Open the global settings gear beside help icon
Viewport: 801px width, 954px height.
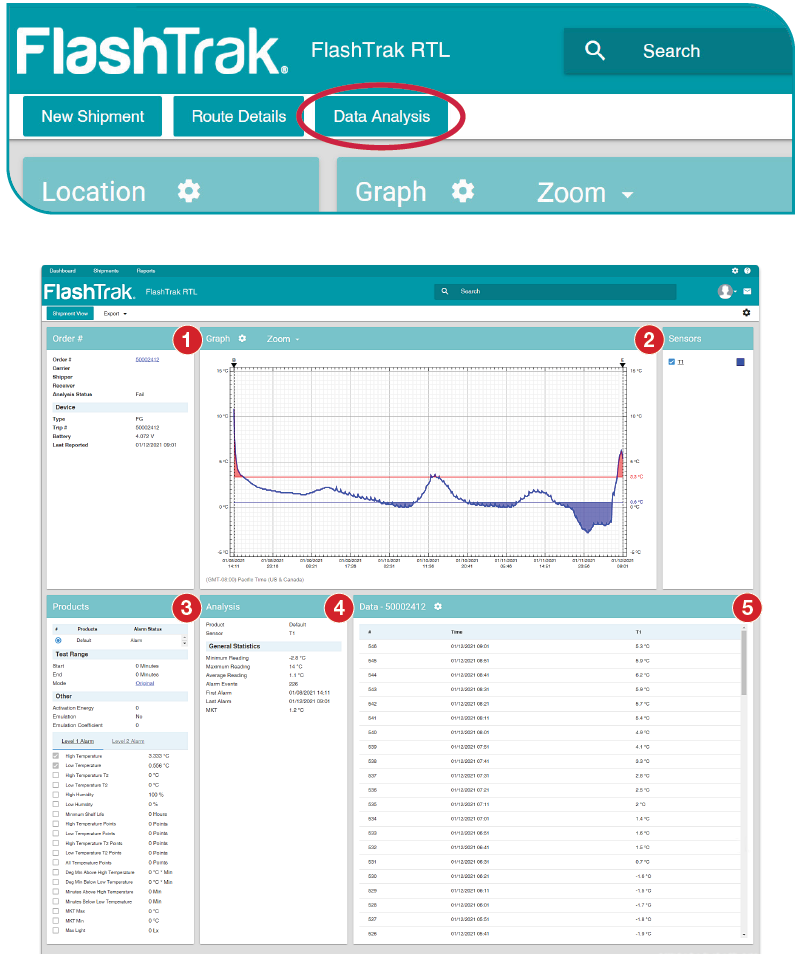pos(735,271)
